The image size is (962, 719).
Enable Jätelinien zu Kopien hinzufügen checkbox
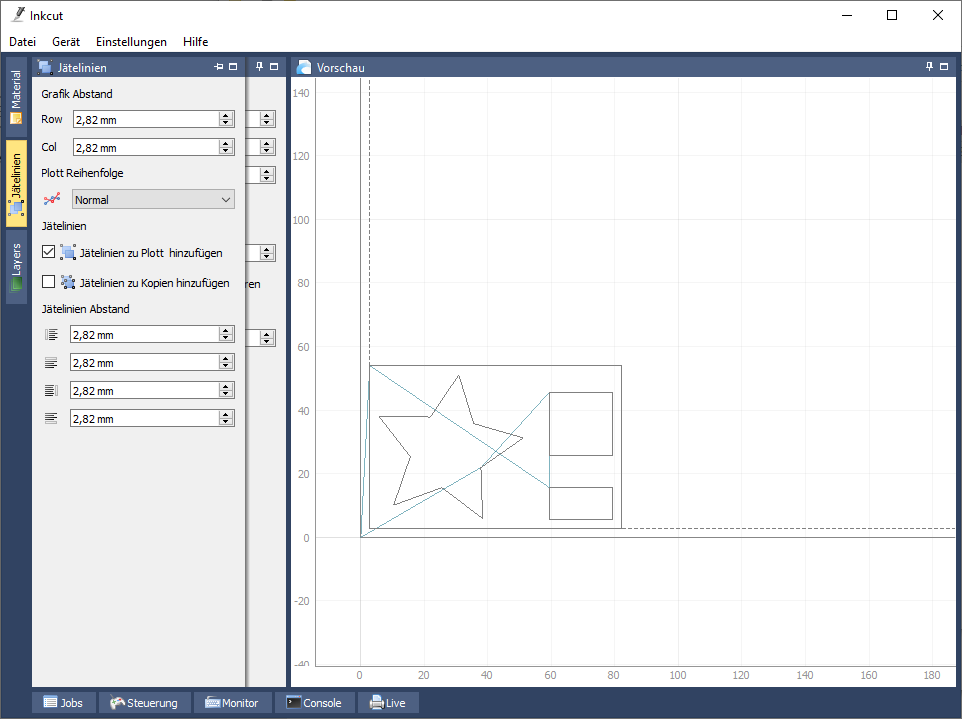(49, 283)
